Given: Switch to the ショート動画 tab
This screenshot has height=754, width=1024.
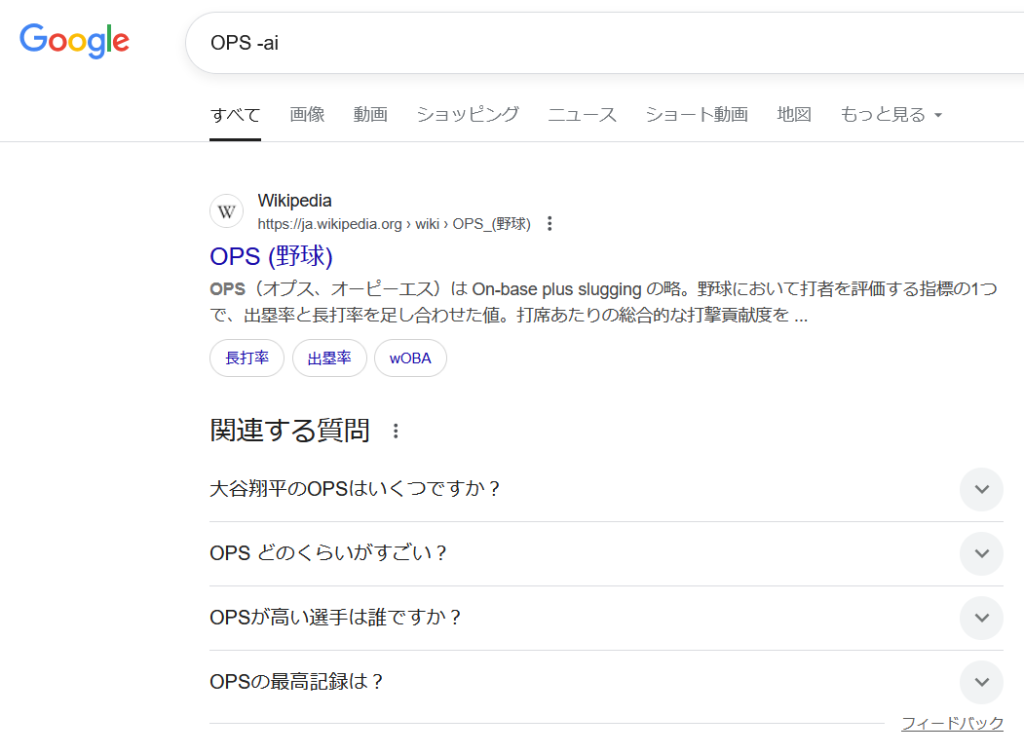Looking at the screenshot, I should coord(696,115).
